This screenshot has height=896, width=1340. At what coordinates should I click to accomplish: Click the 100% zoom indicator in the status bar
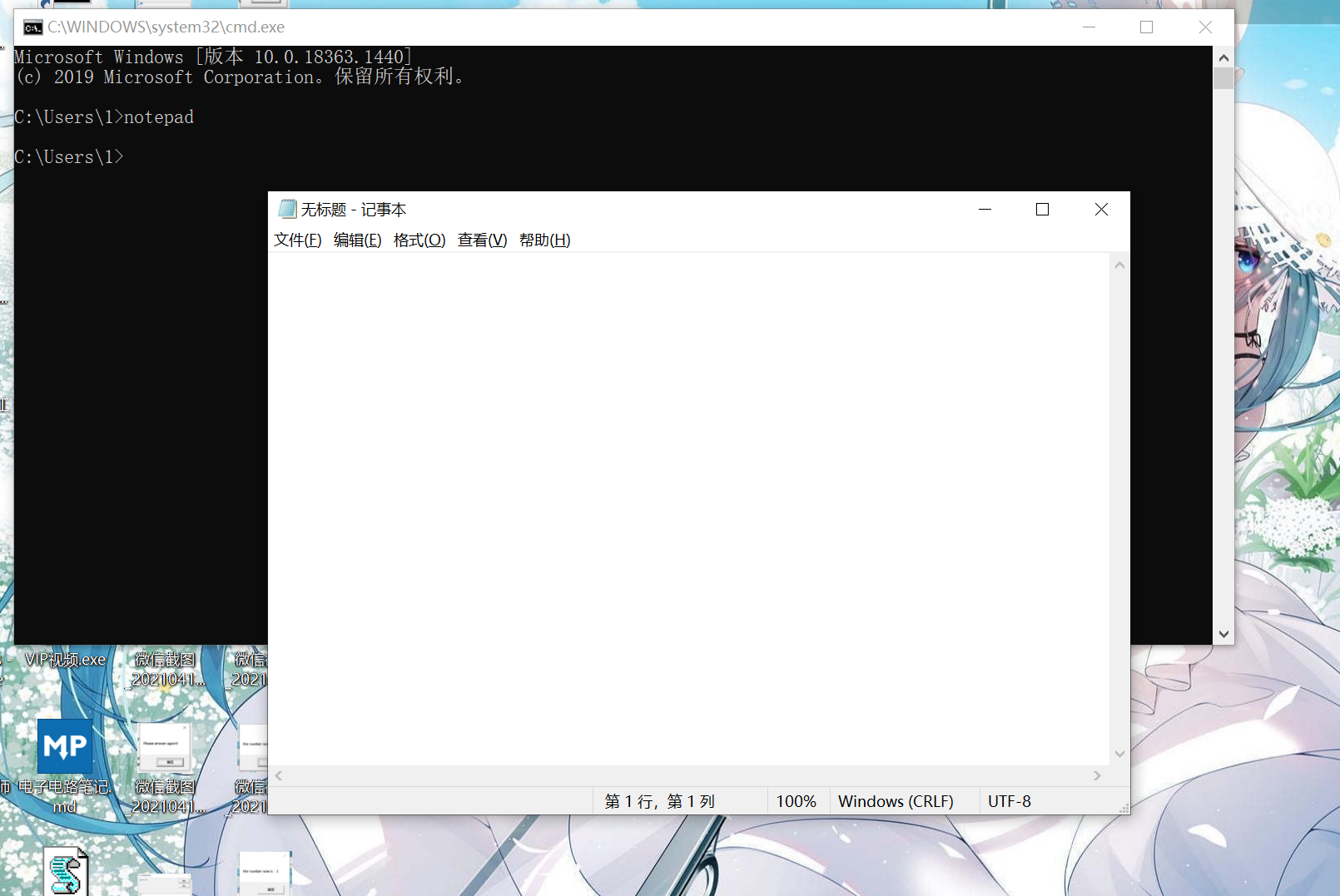[x=797, y=801]
